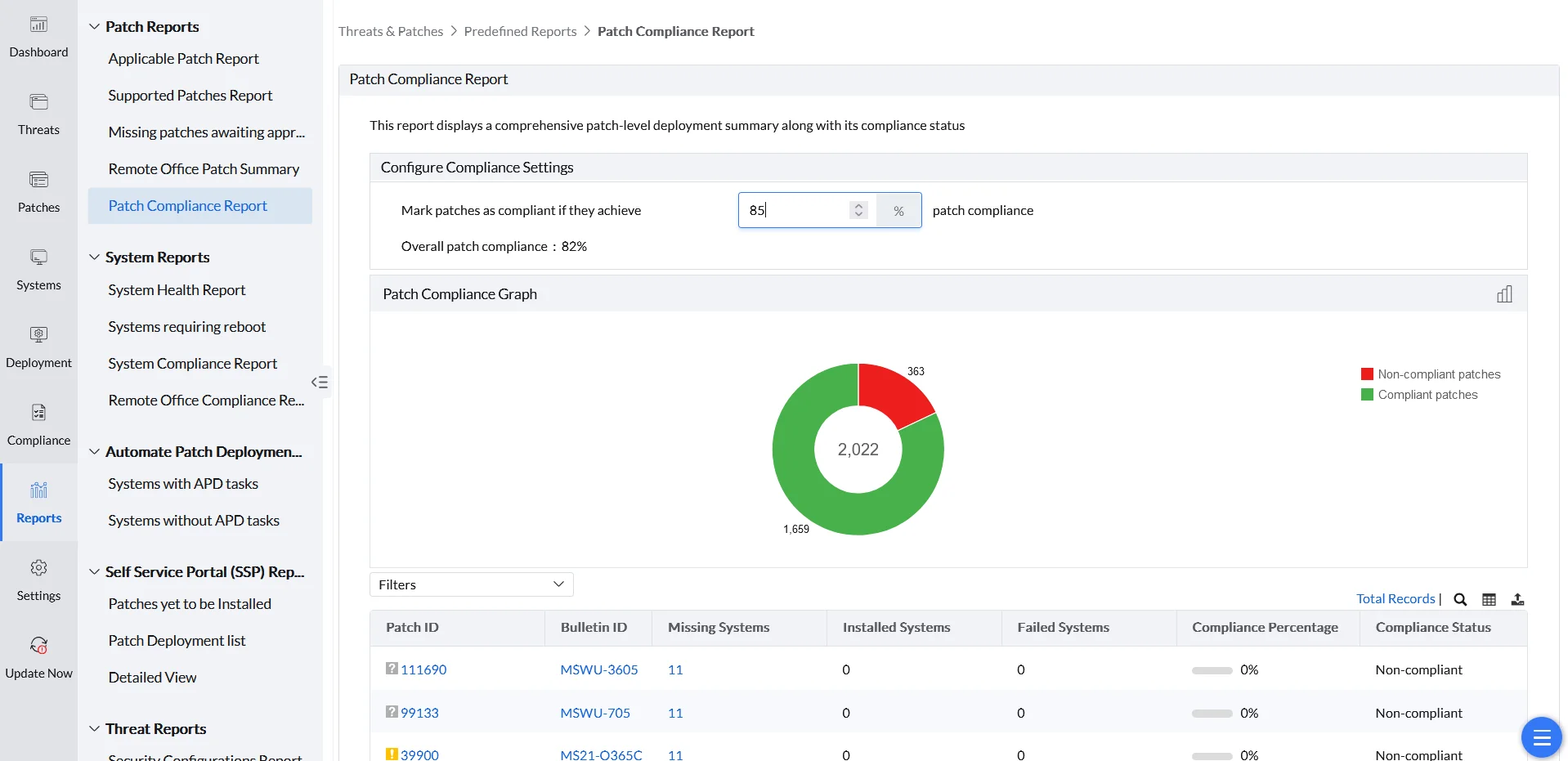Sort by Missing Systems column header
This screenshot has width=1568, height=761.
[x=719, y=627]
